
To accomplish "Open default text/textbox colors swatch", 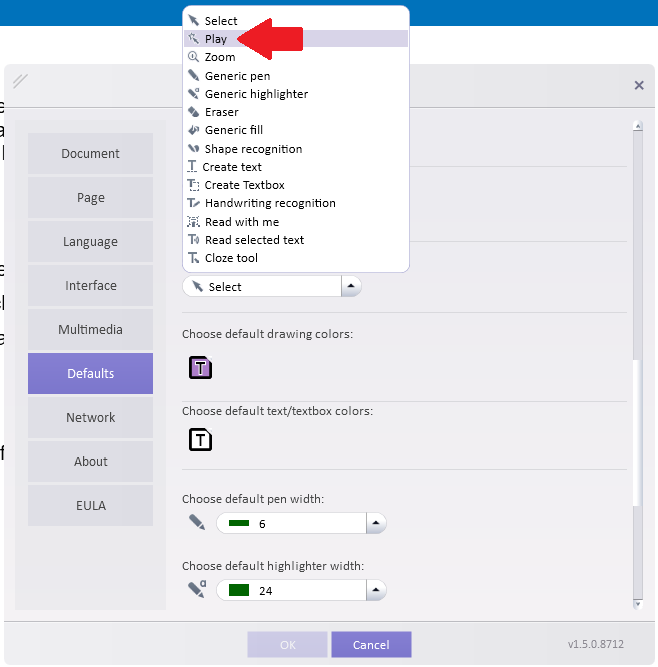I will (201, 439).
